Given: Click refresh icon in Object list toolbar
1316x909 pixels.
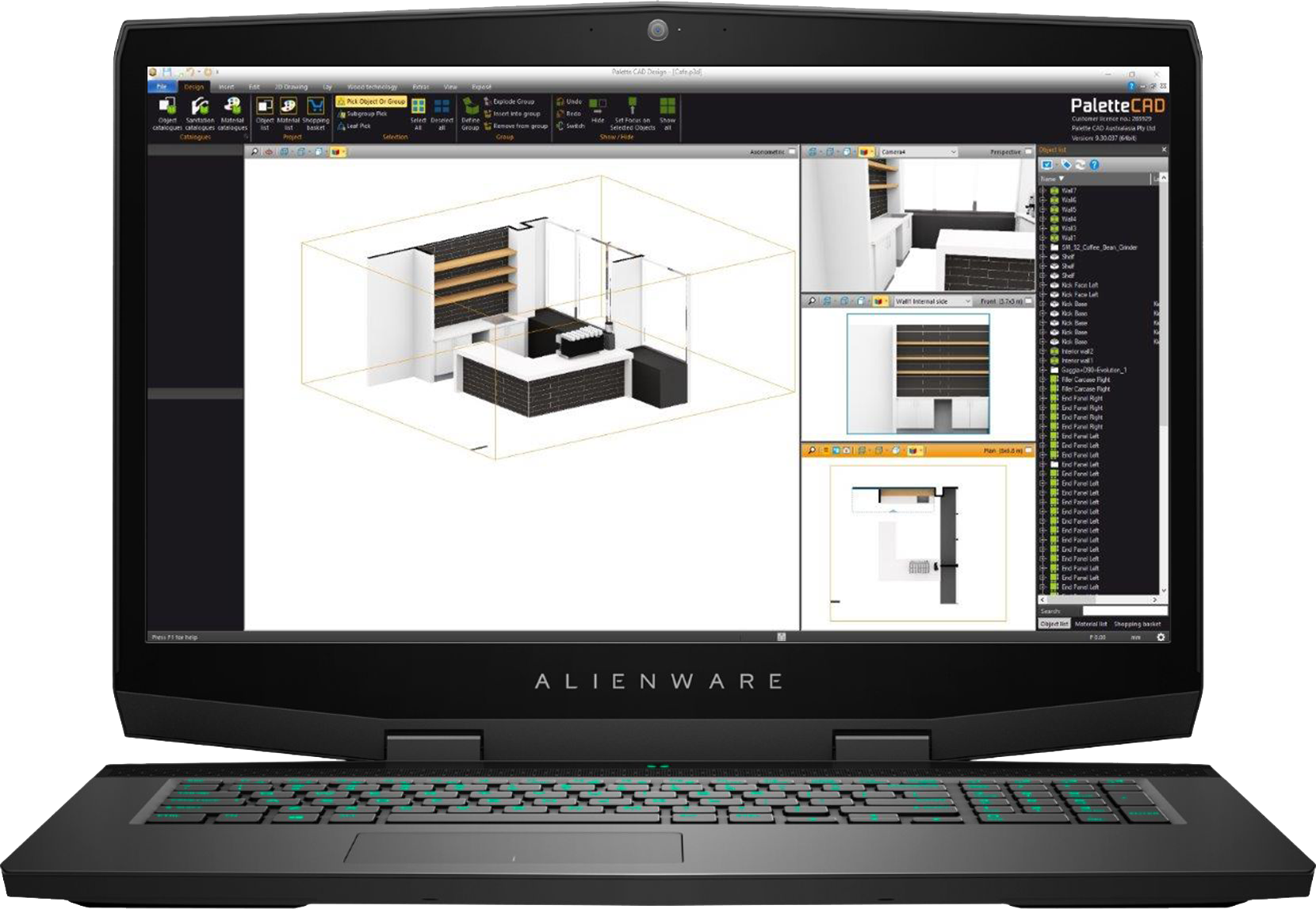Looking at the screenshot, I should (x=1080, y=165).
